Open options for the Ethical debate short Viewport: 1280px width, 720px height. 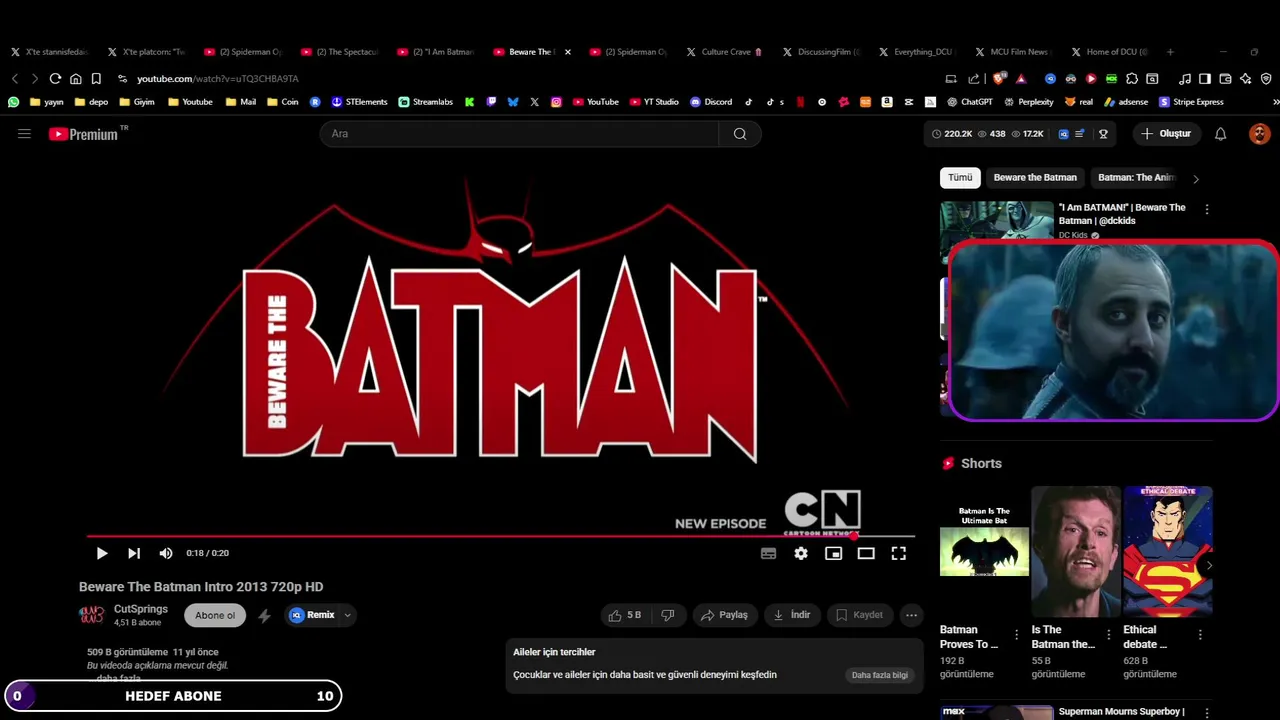coord(1200,634)
